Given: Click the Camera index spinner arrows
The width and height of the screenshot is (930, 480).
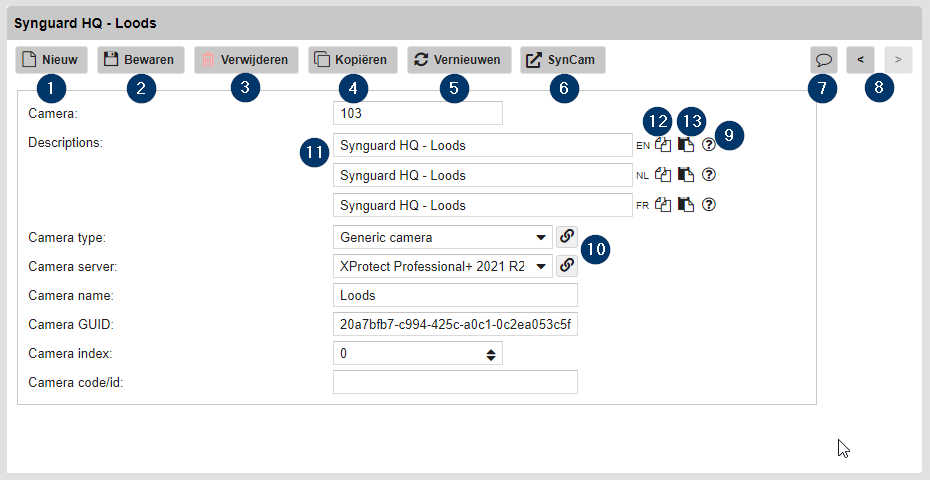Looking at the screenshot, I should [x=490, y=354].
